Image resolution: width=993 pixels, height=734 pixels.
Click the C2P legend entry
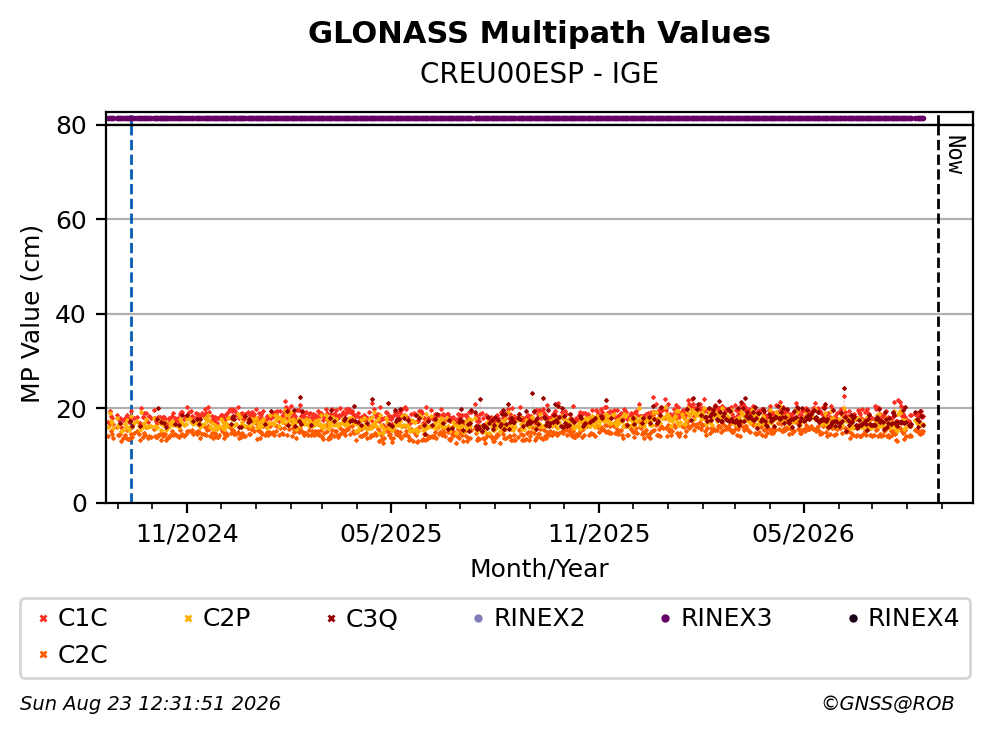coord(217,617)
